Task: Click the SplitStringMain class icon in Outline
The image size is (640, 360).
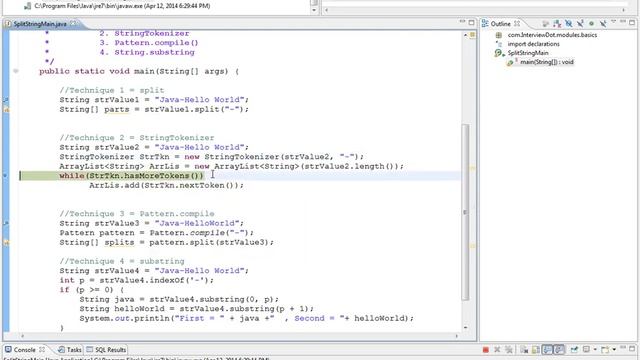Action: pos(499,53)
